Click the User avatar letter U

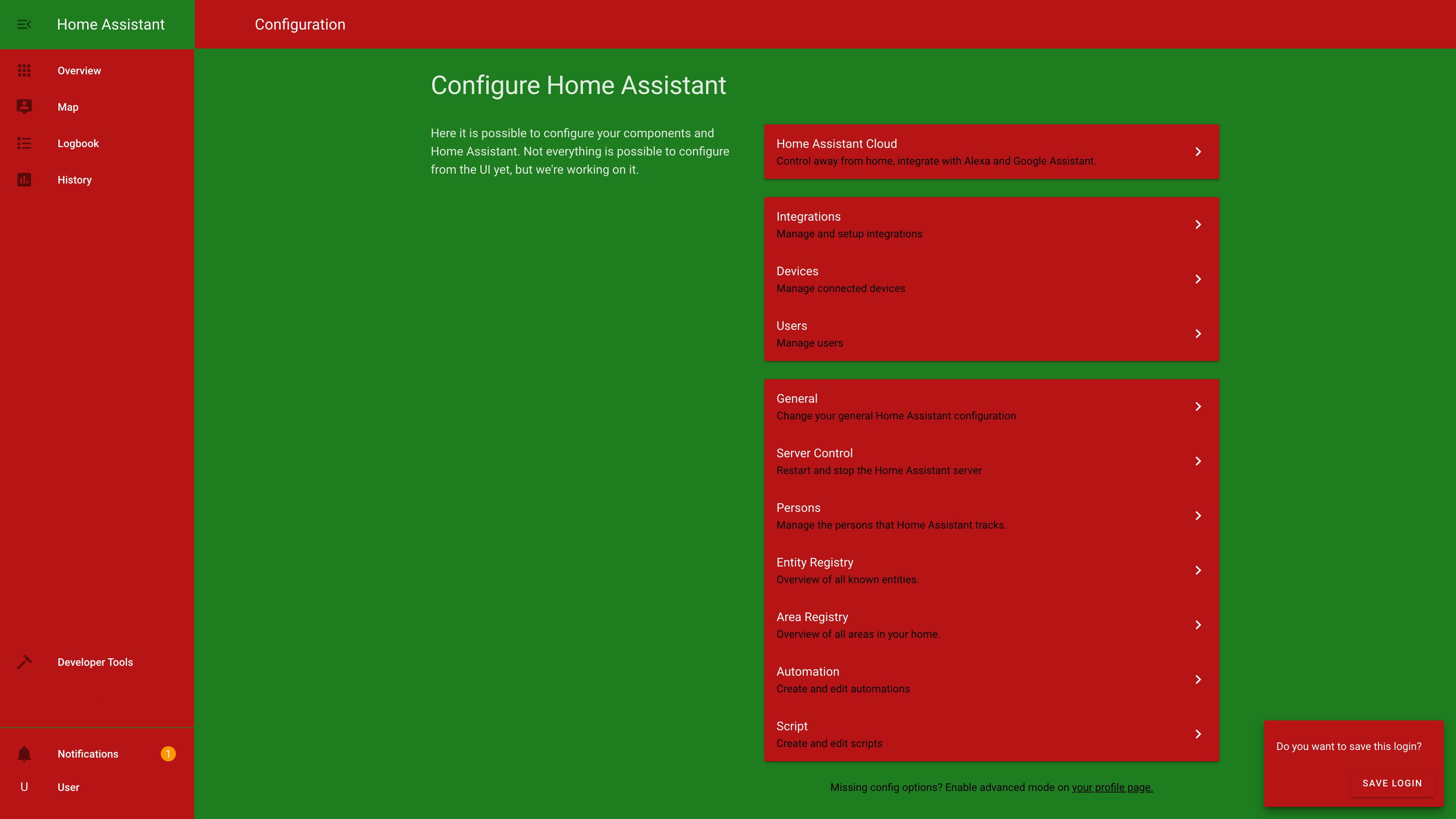[24, 787]
